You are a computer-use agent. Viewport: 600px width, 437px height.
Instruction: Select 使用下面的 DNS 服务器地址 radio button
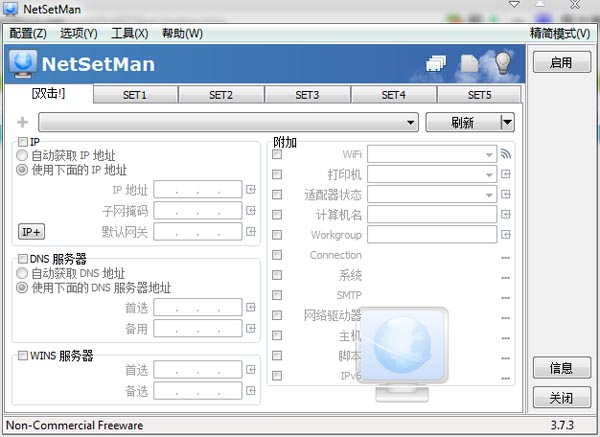tap(22, 287)
